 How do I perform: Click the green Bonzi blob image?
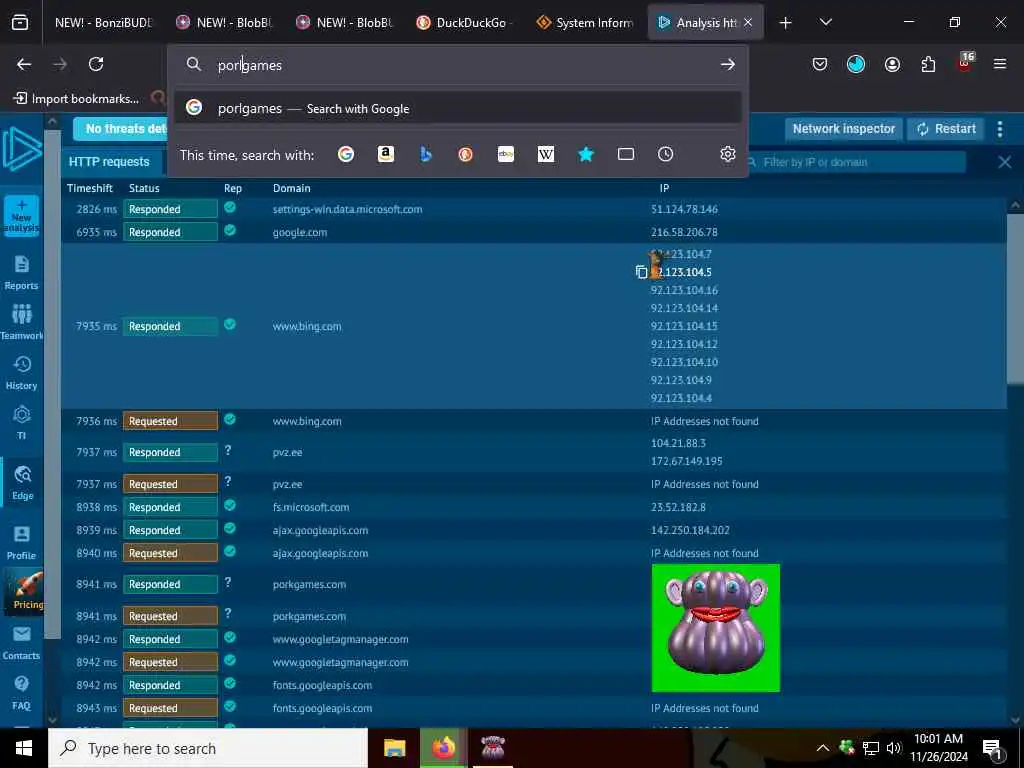[716, 628]
